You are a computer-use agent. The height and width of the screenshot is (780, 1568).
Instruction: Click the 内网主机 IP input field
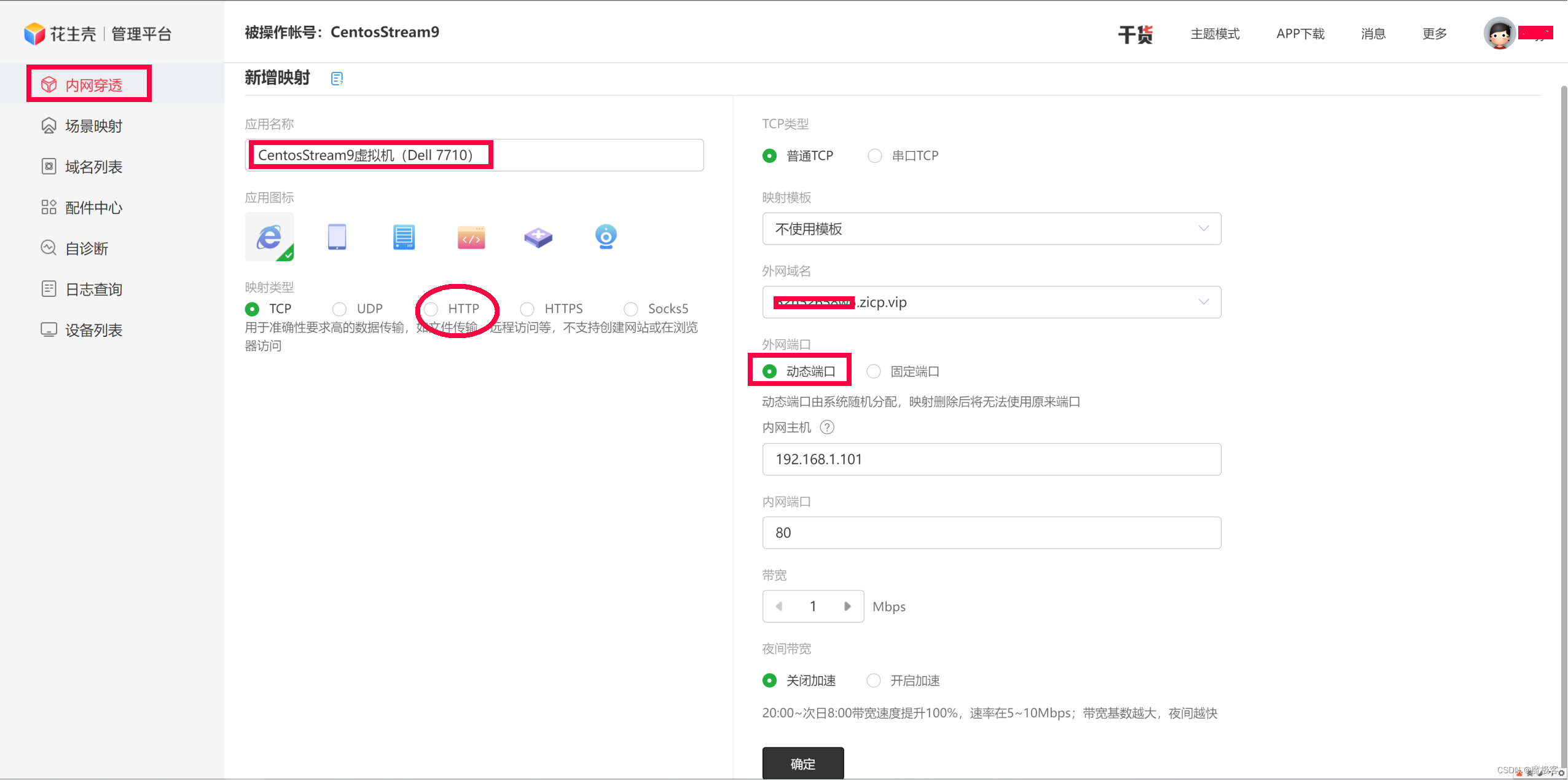pyautogui.click(x=992, y=459)
